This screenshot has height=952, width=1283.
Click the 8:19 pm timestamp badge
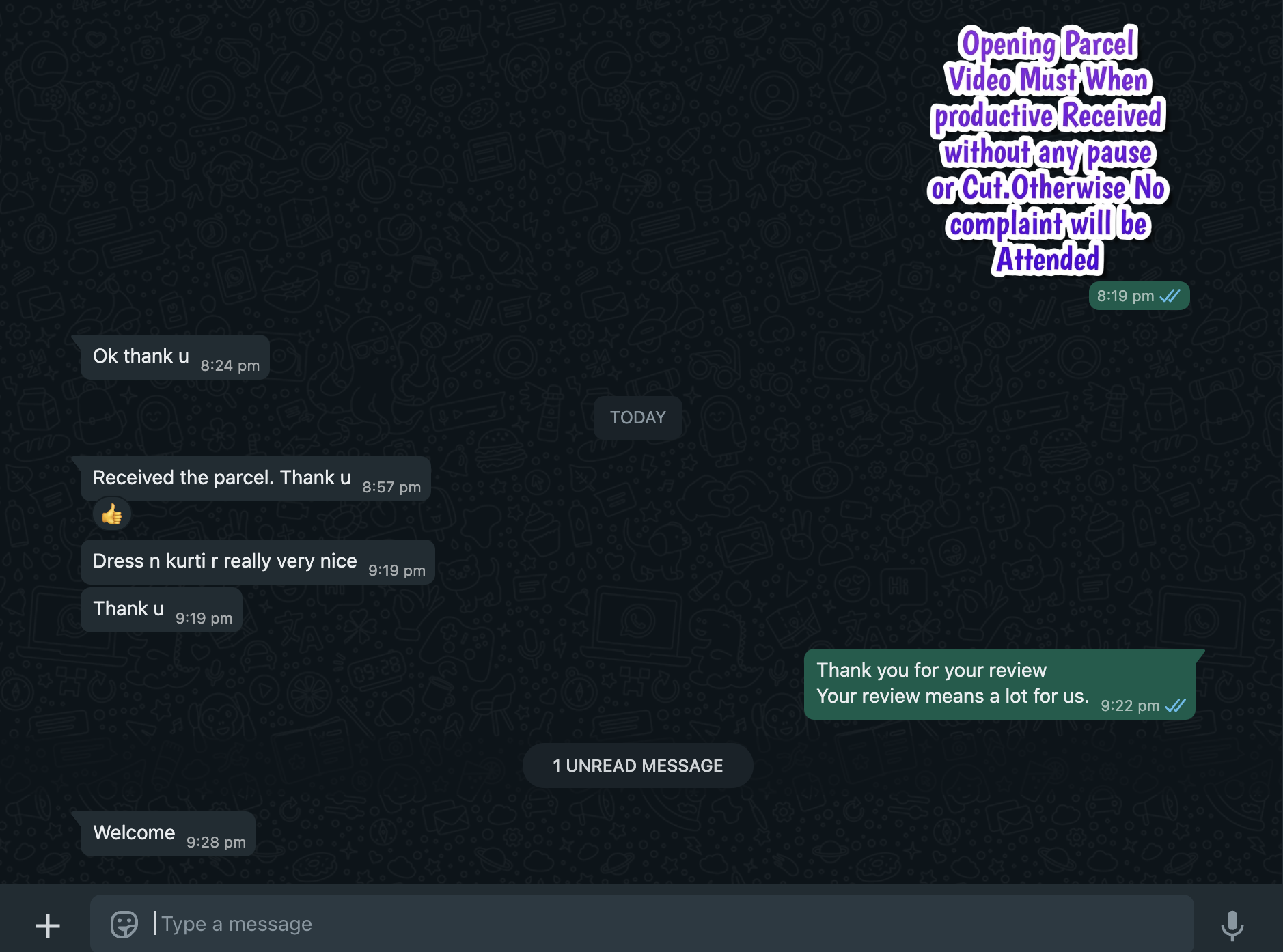1139,296
